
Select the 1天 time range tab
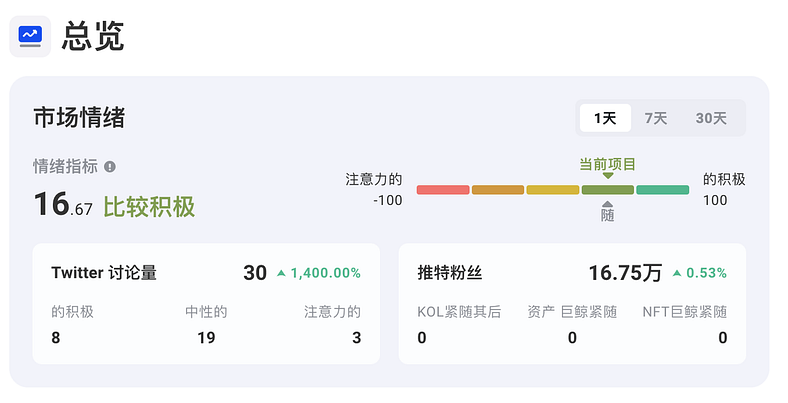[605, 118]
